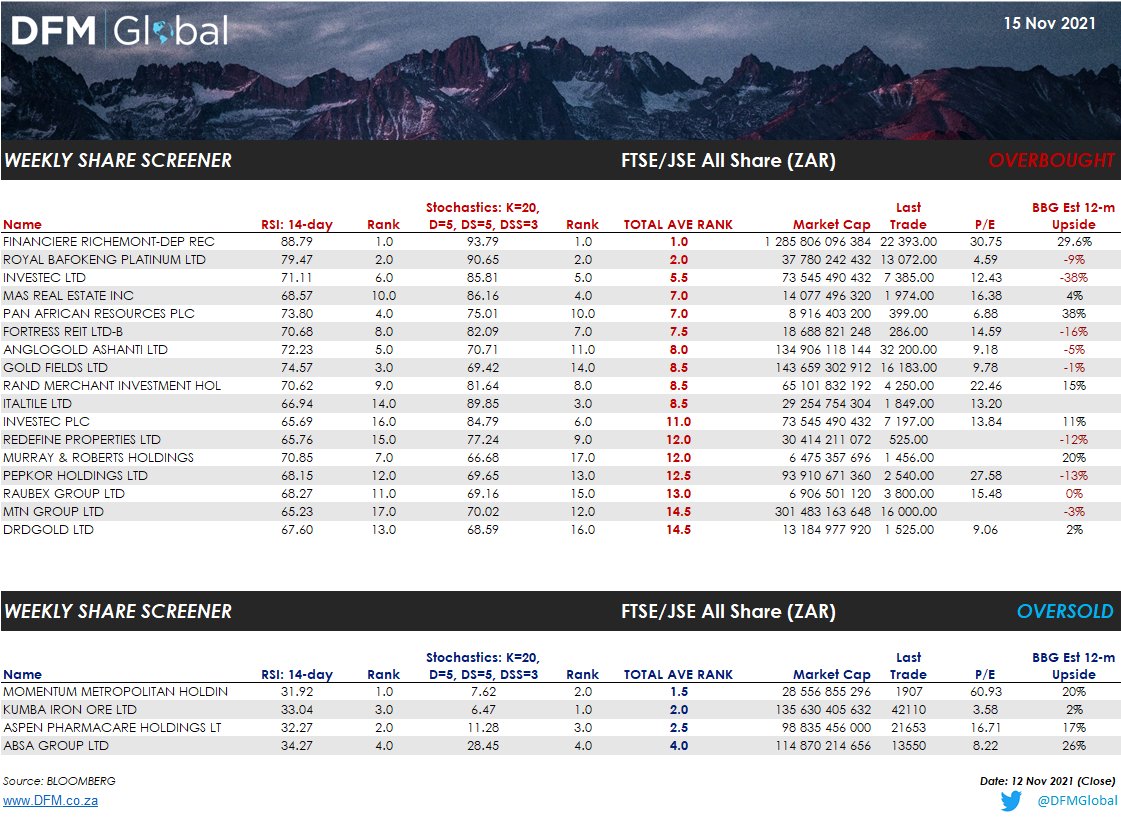Image resolution: width=1121 pixels, height=827 pixels.
Task: Click oversold BBG Est 12-m Upside header
Action: tap(1073, 665)
